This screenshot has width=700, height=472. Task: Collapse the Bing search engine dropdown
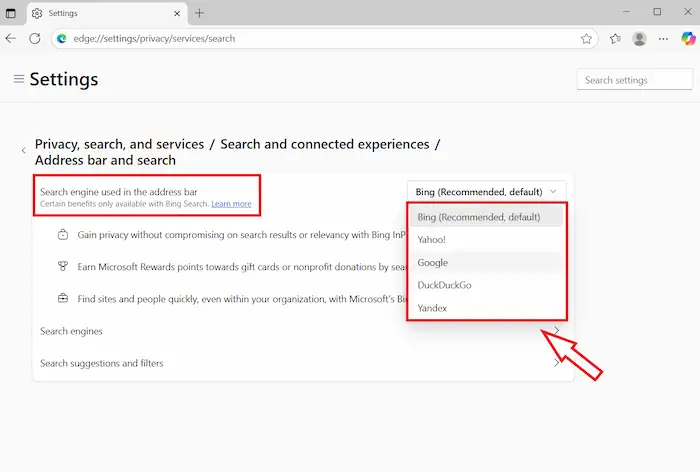click(487, 191)
